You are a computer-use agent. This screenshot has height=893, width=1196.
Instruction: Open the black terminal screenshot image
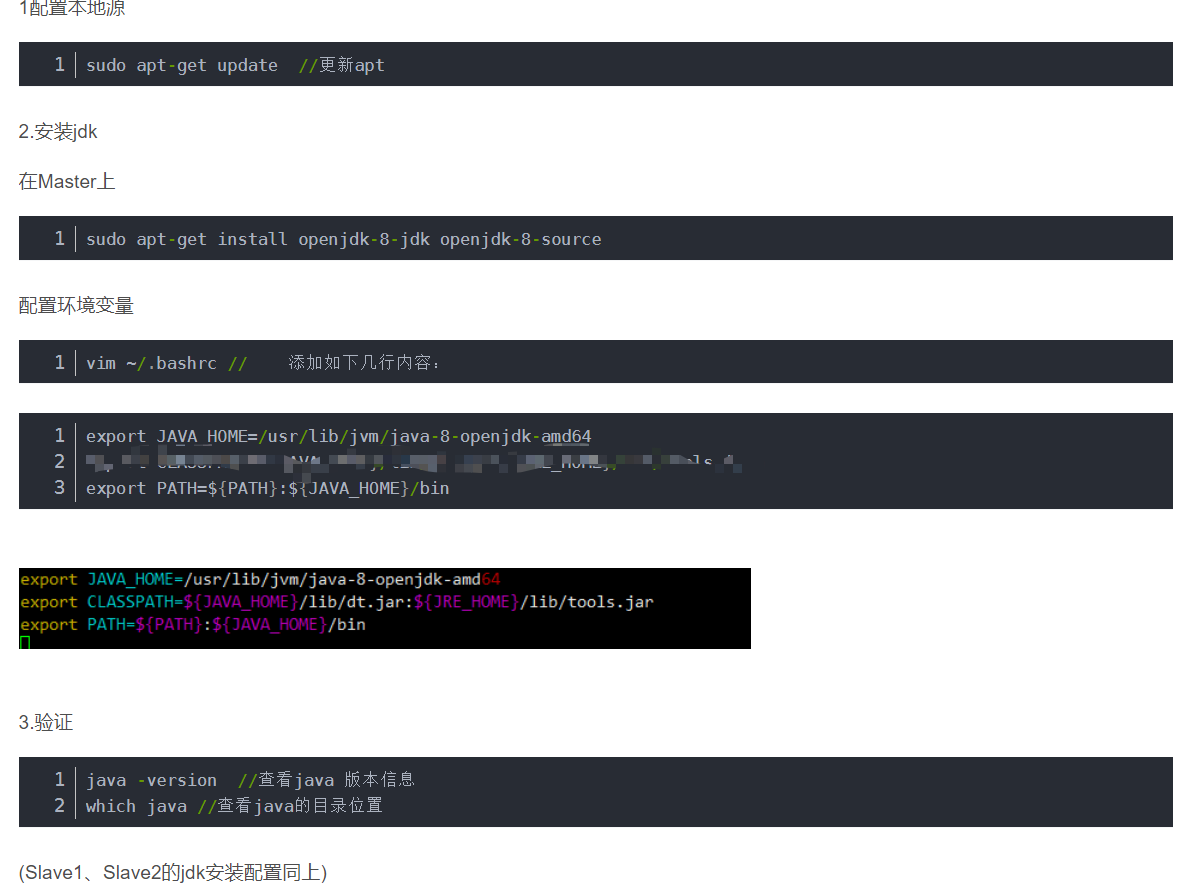(x=384, y=608)
